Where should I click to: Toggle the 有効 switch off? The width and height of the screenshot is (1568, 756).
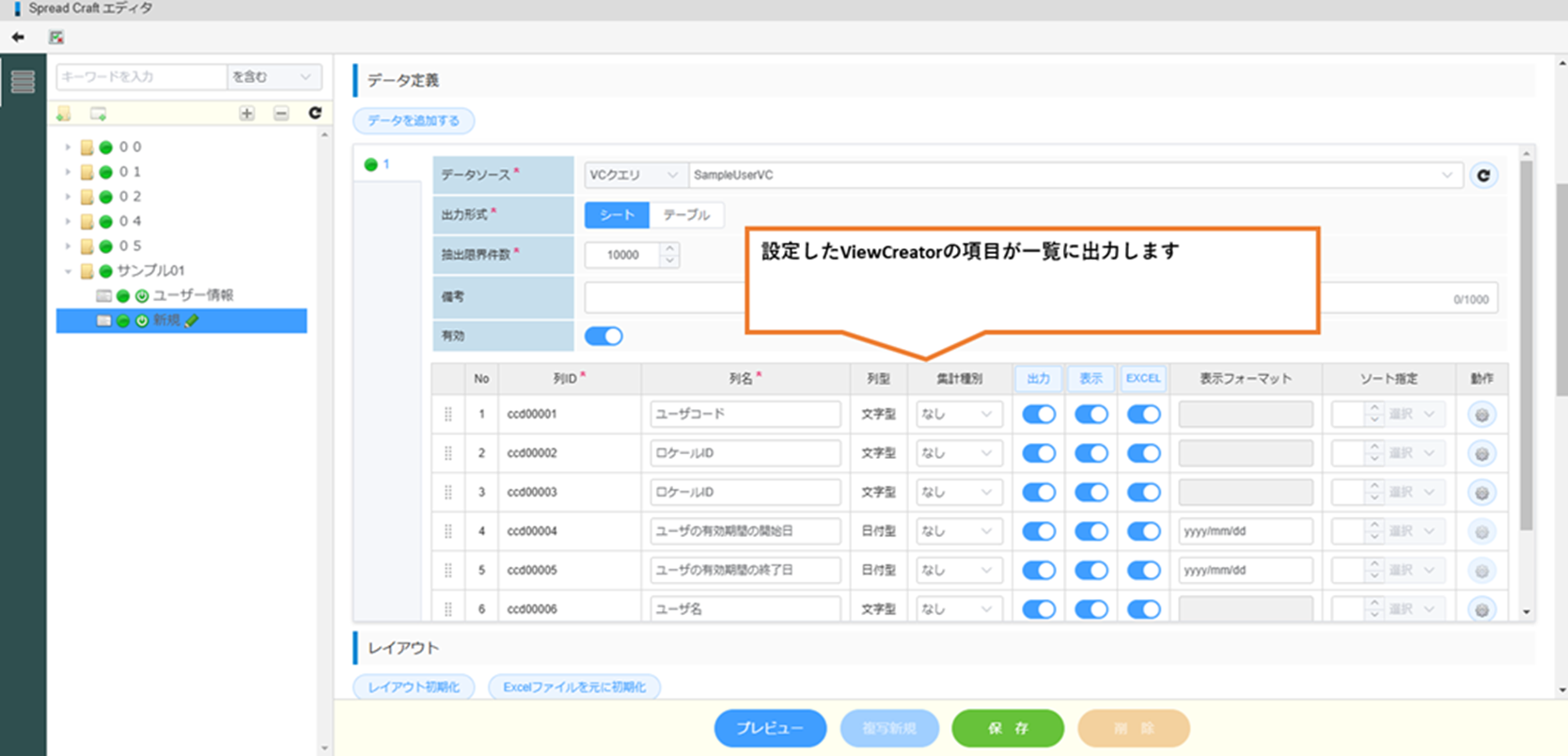604,337
